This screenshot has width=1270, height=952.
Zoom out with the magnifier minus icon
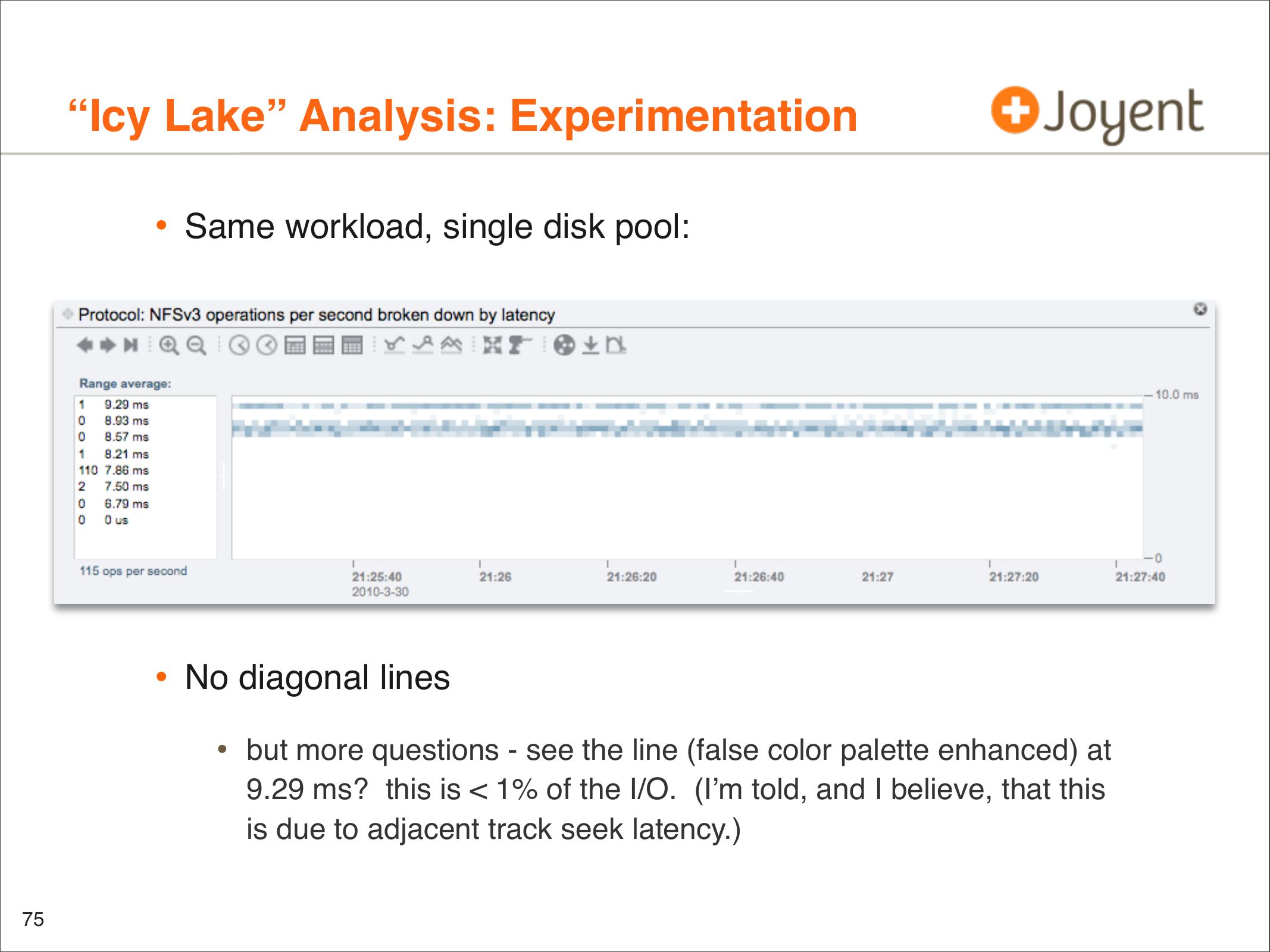(196, 346)
